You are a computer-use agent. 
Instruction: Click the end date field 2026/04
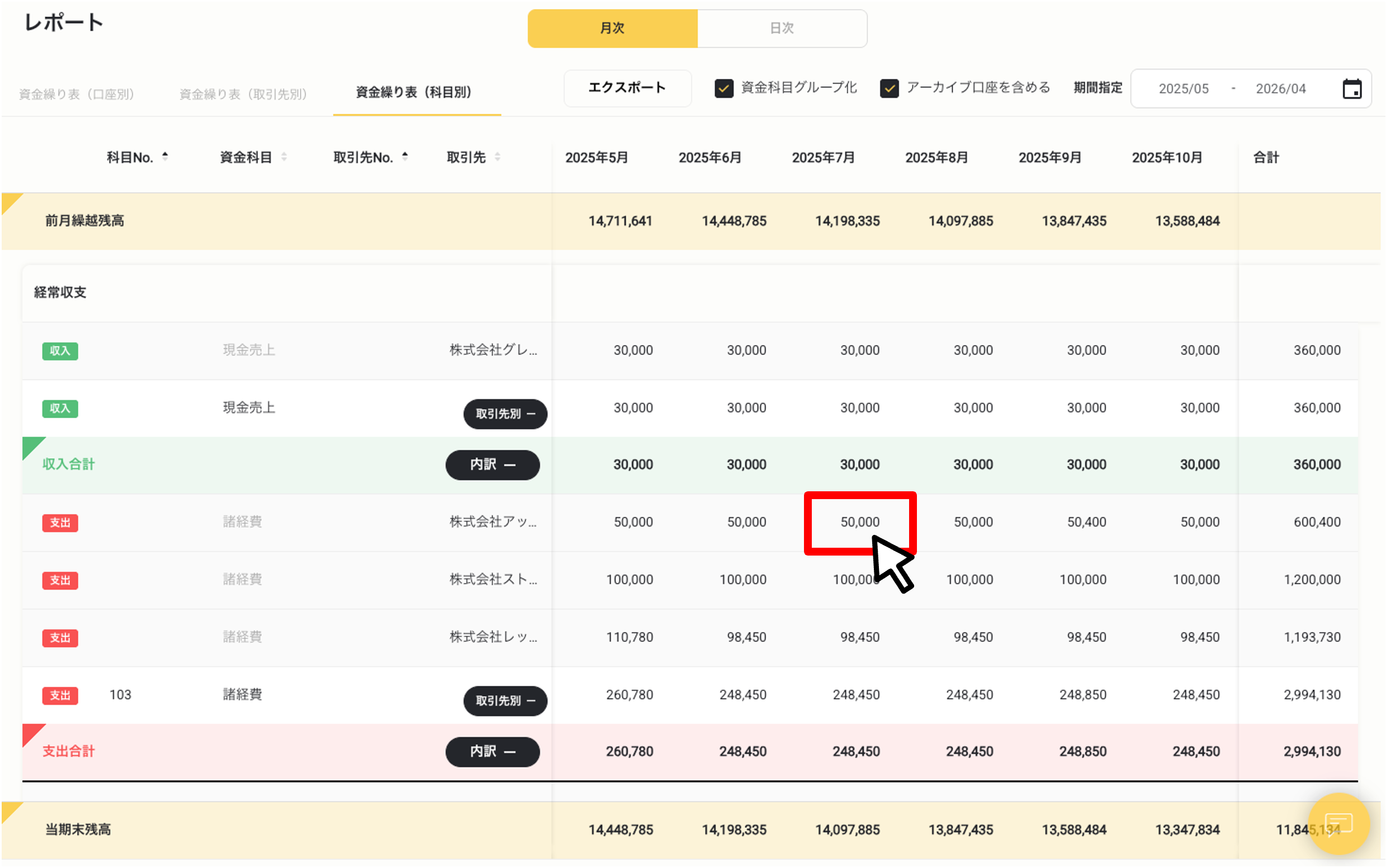tap(1280, 88)
